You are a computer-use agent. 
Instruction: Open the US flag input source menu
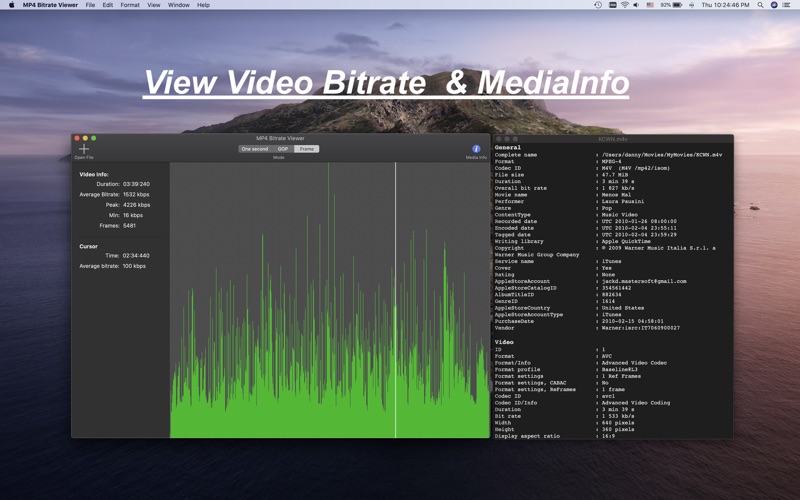click(650, 5)
